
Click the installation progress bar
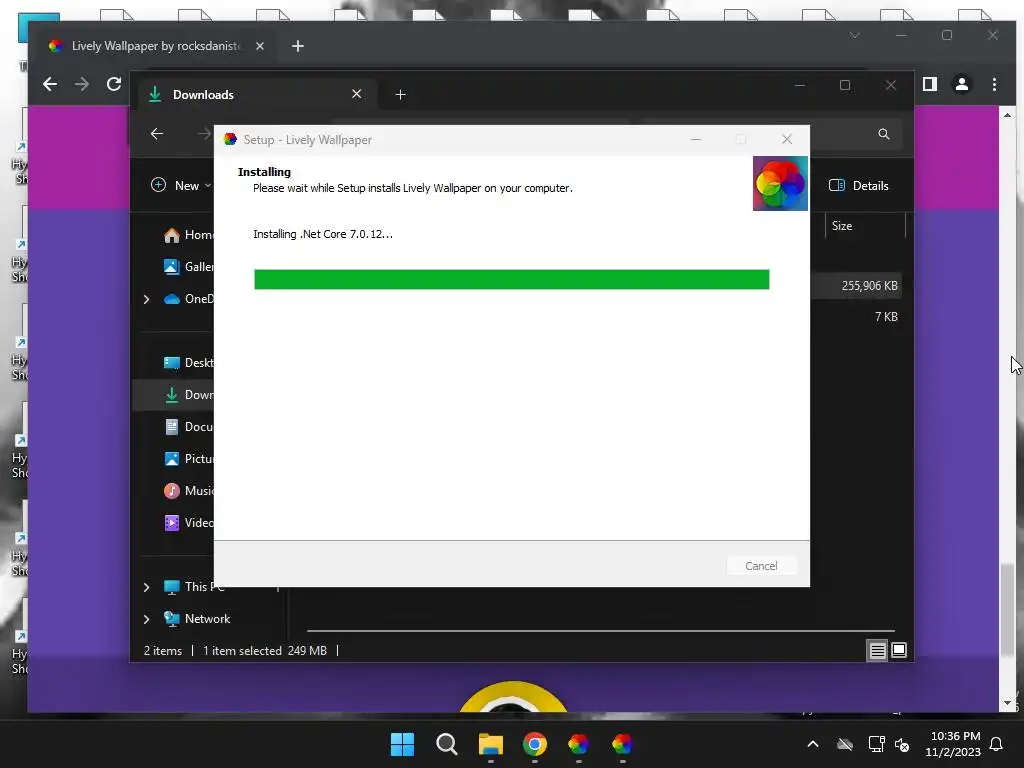511,280
